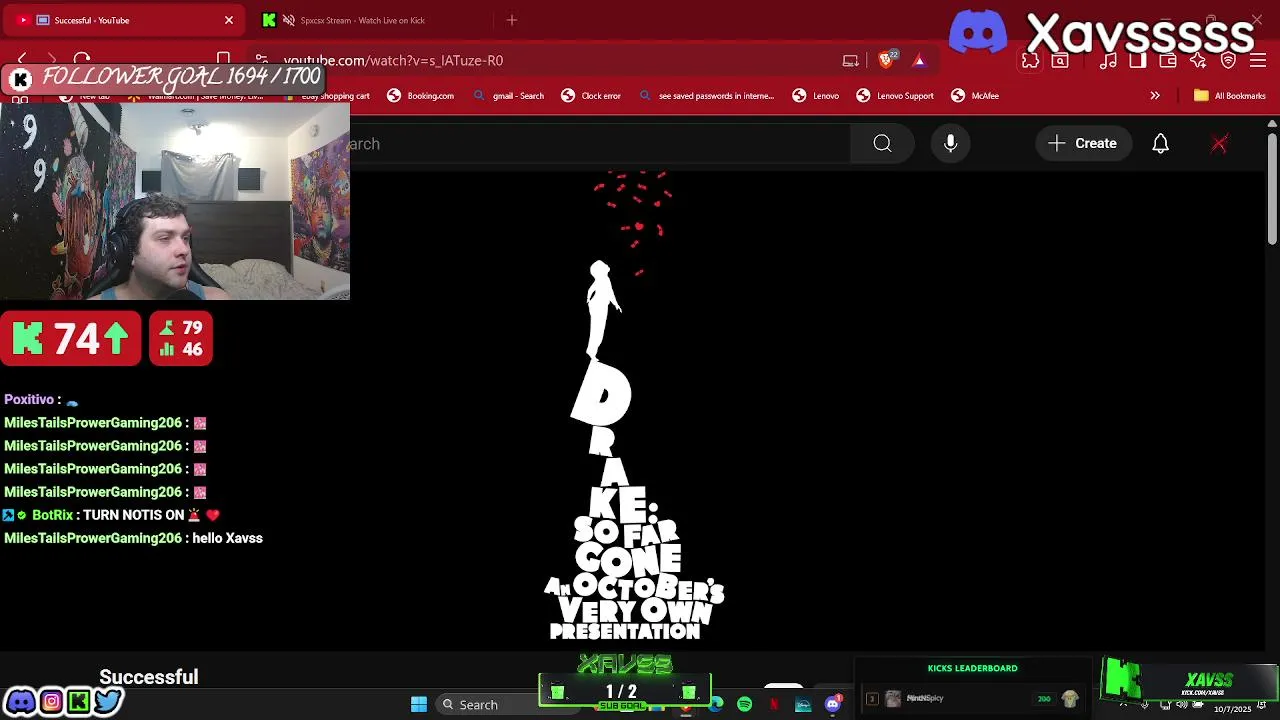
Task: Click the YouTube search text field
Action: click(x=600, y=144)
